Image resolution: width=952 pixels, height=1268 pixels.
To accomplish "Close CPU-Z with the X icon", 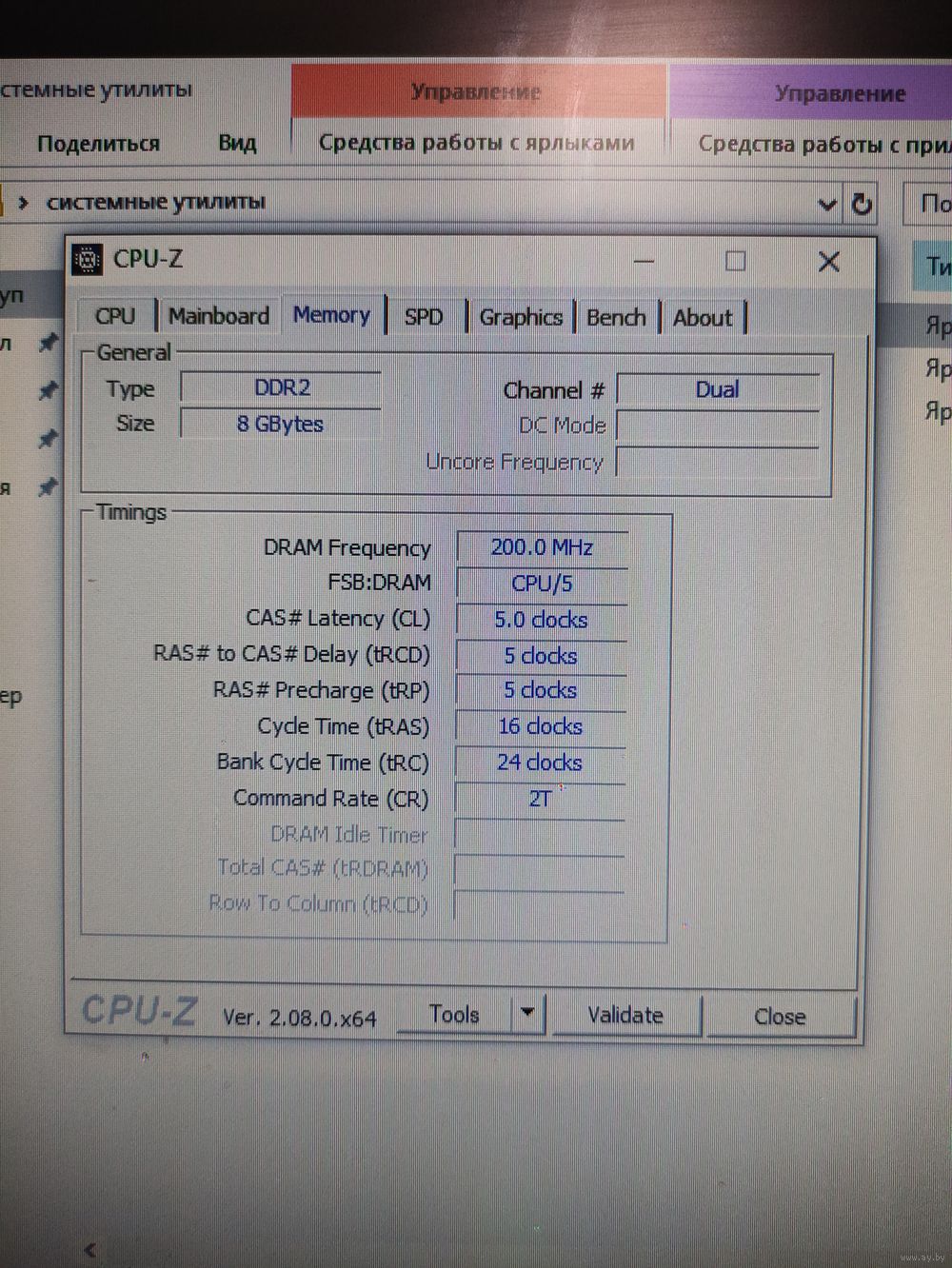I will [x=829, y=262].
